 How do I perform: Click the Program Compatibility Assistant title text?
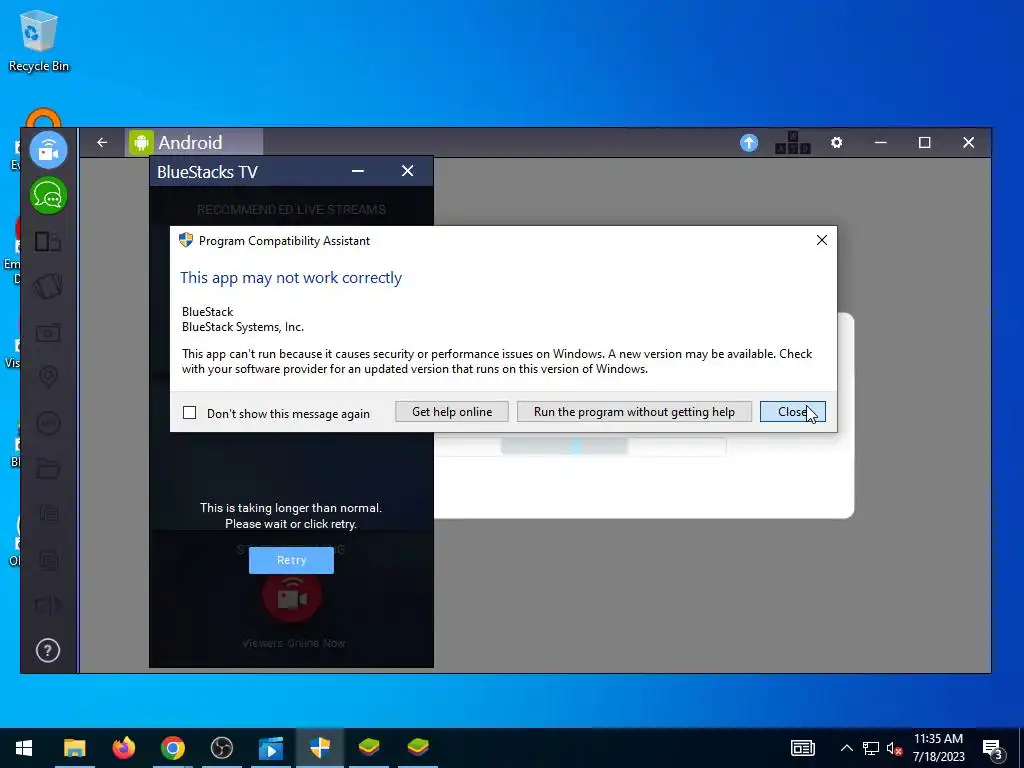pyautogui.click(x=284, y=241)
